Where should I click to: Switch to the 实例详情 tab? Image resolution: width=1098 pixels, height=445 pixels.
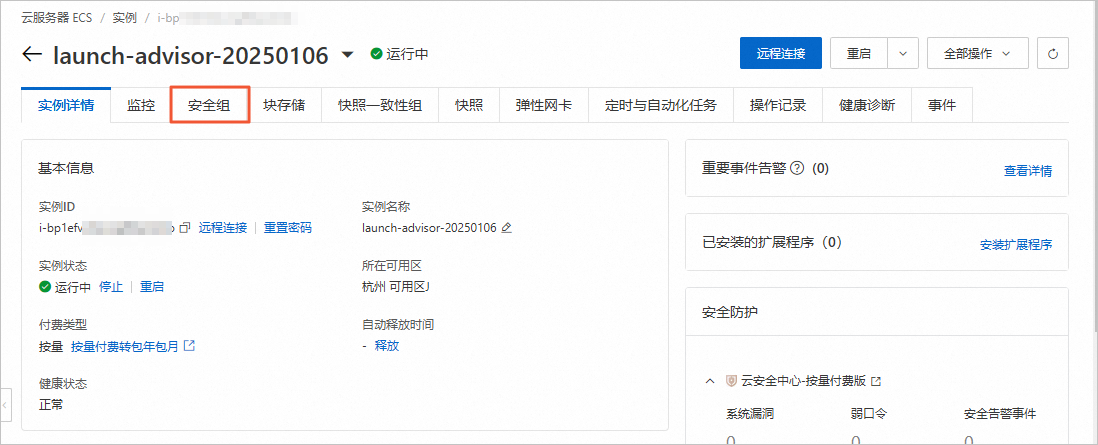pyautogui.click(x=66, y=106)
